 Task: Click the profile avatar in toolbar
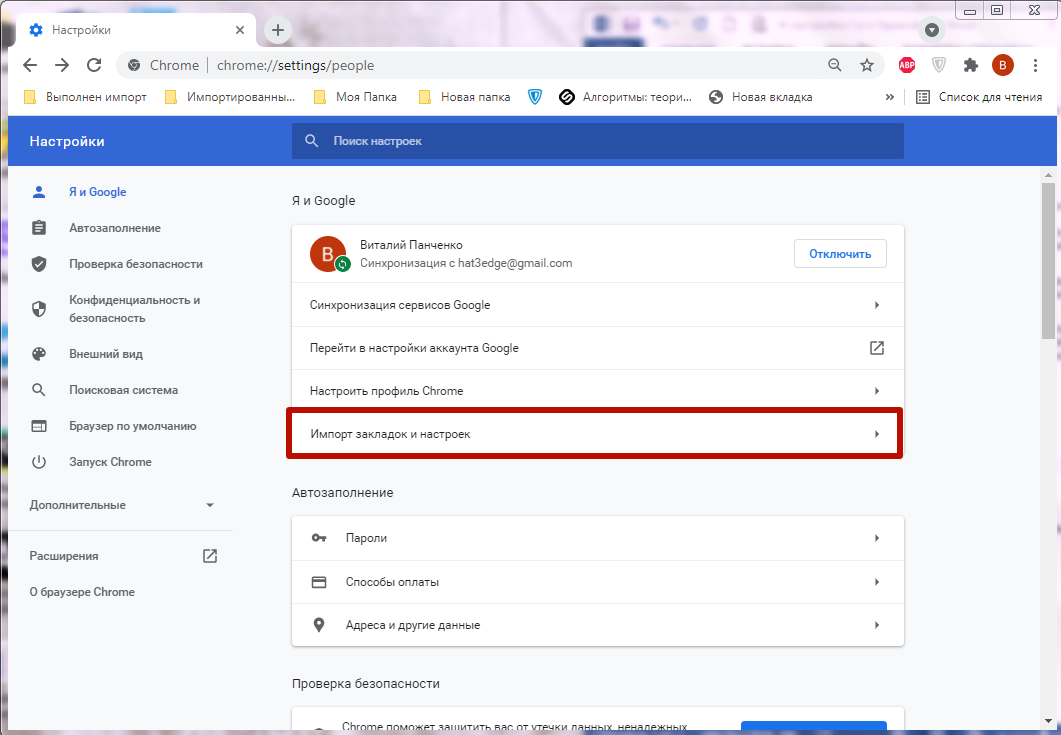pyautogui.click(x=1003, y=65)
